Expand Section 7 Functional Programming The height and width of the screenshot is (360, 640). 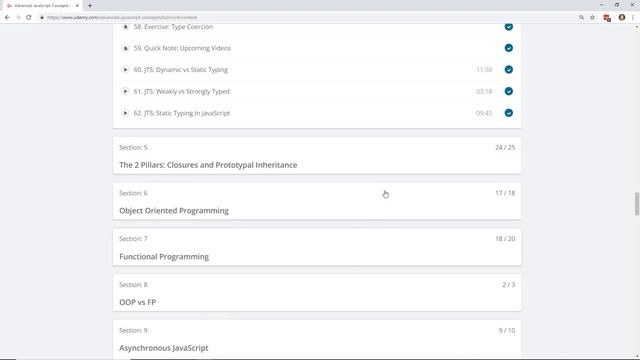click(x=317, y=247)
